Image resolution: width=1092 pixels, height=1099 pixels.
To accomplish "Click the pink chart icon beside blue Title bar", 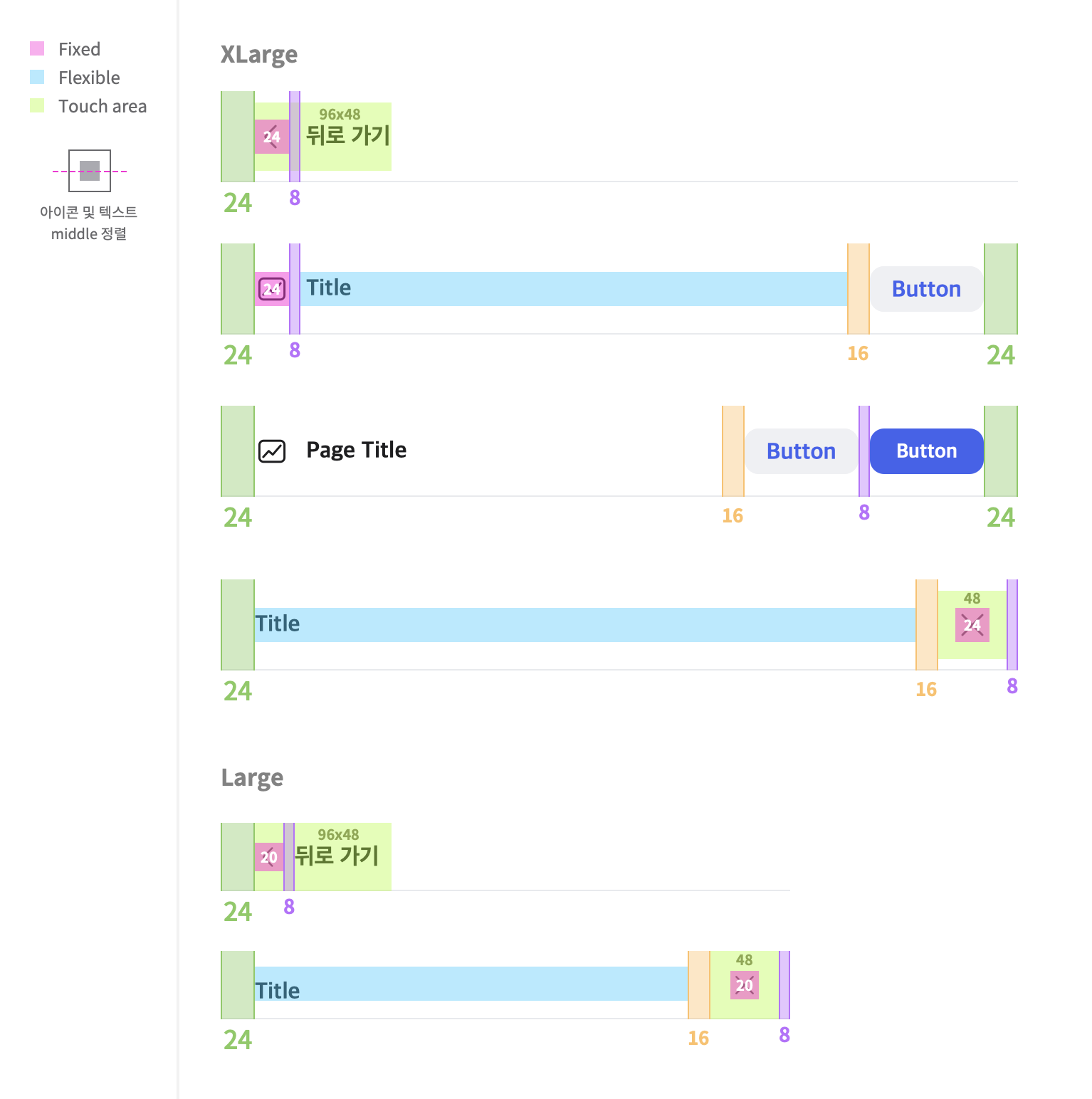I will (x=272, y=289).
